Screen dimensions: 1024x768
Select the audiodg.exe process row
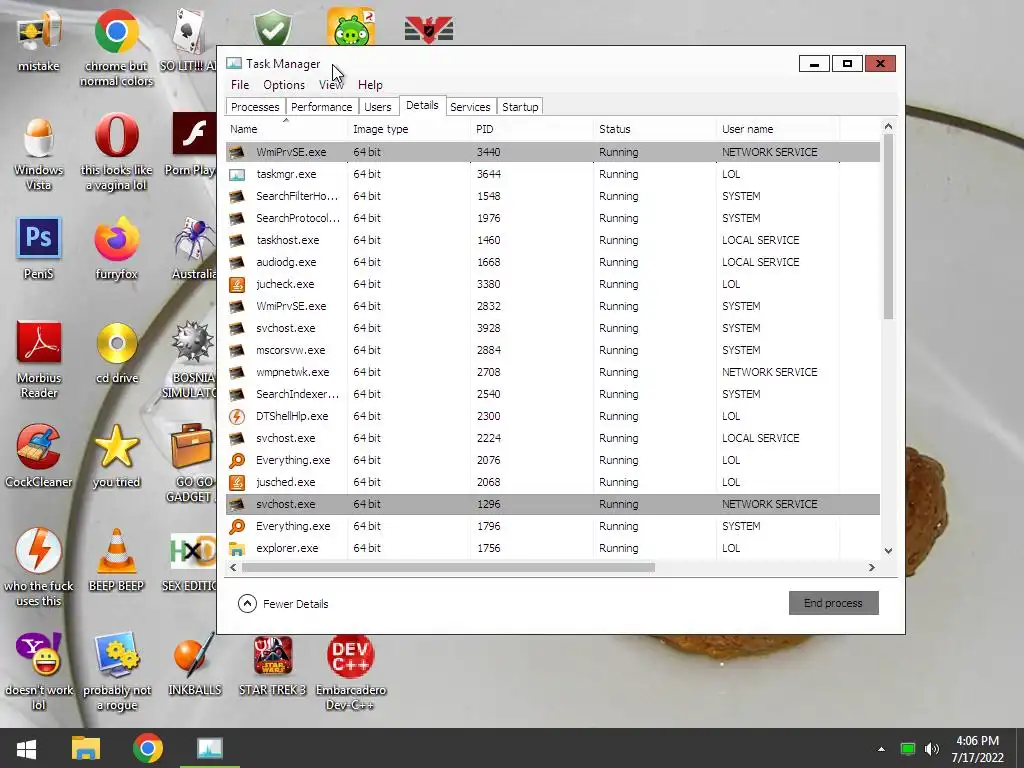[552, 262]
